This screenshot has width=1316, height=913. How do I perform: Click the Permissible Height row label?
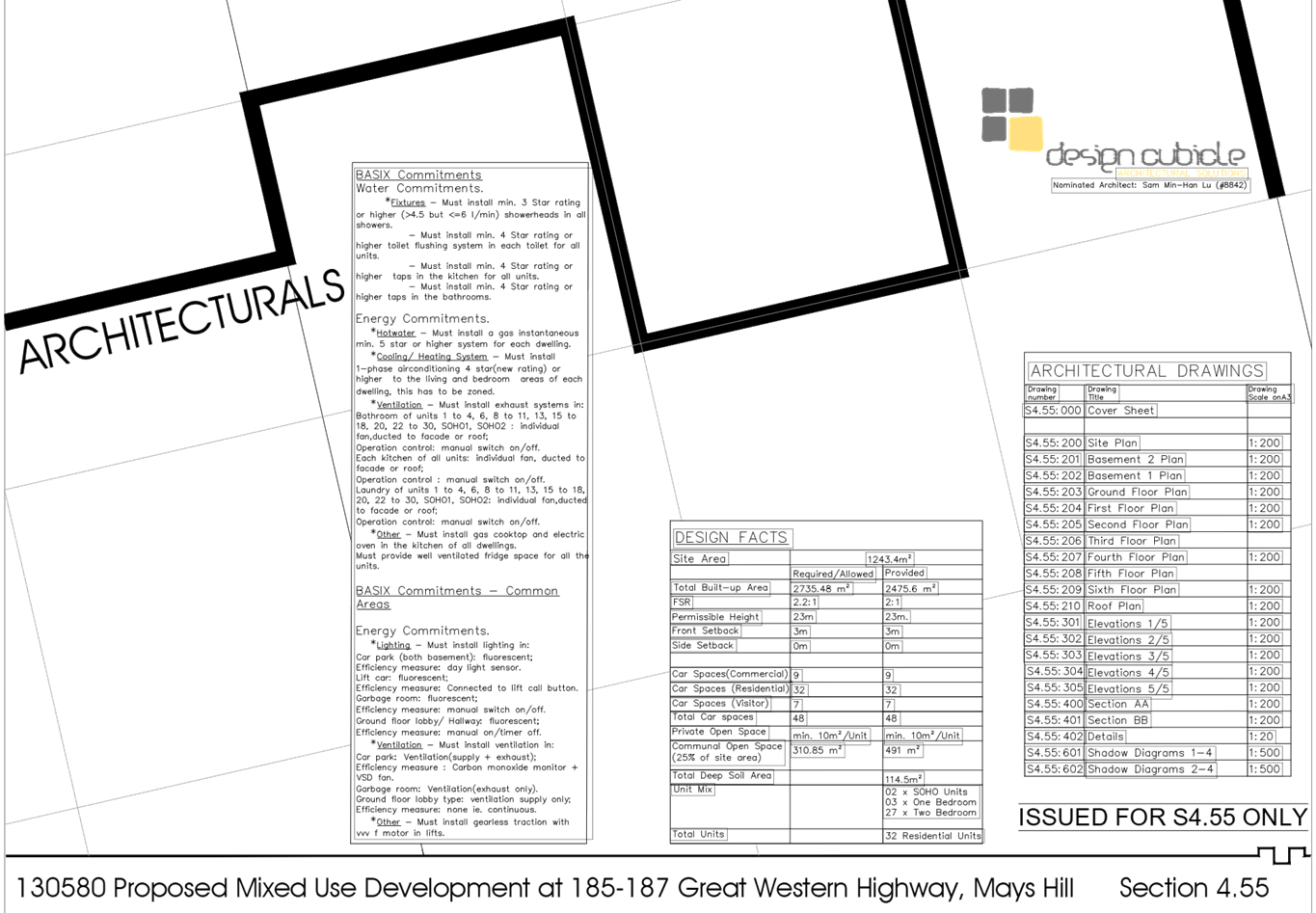(x=716, y=616)
